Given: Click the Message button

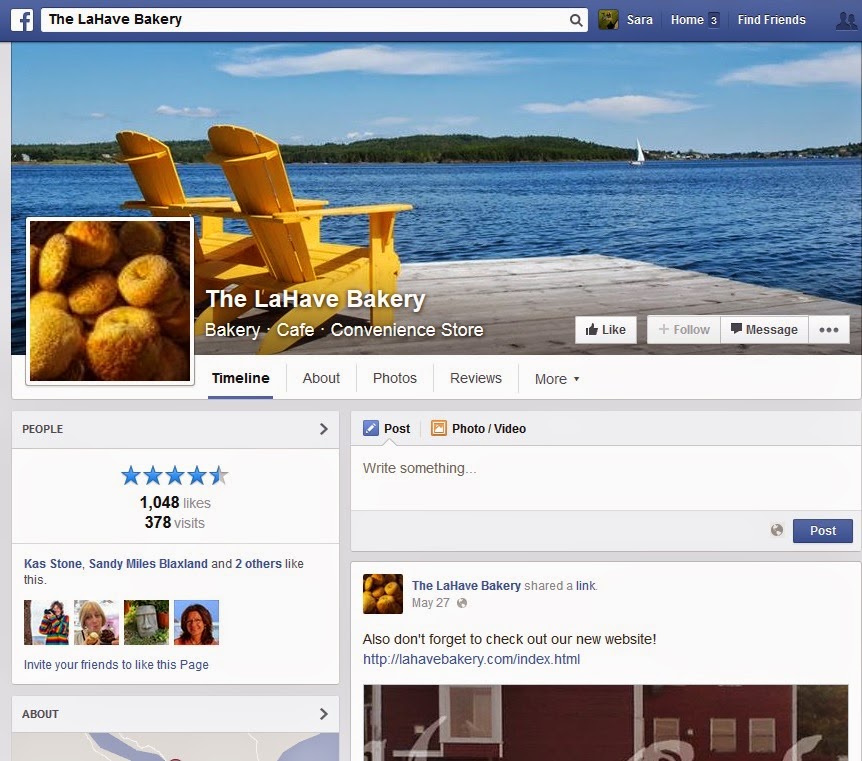Looking at the screenshot, I should point(764,330).
